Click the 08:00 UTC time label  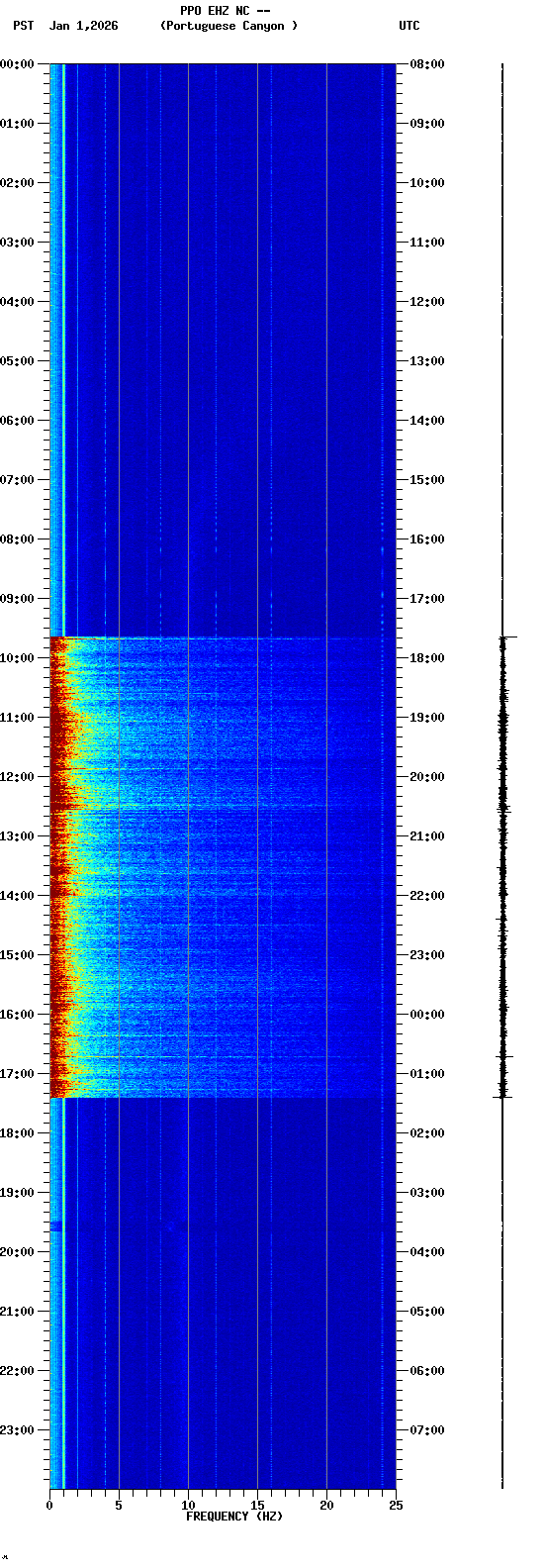click(x=427, y=64)
